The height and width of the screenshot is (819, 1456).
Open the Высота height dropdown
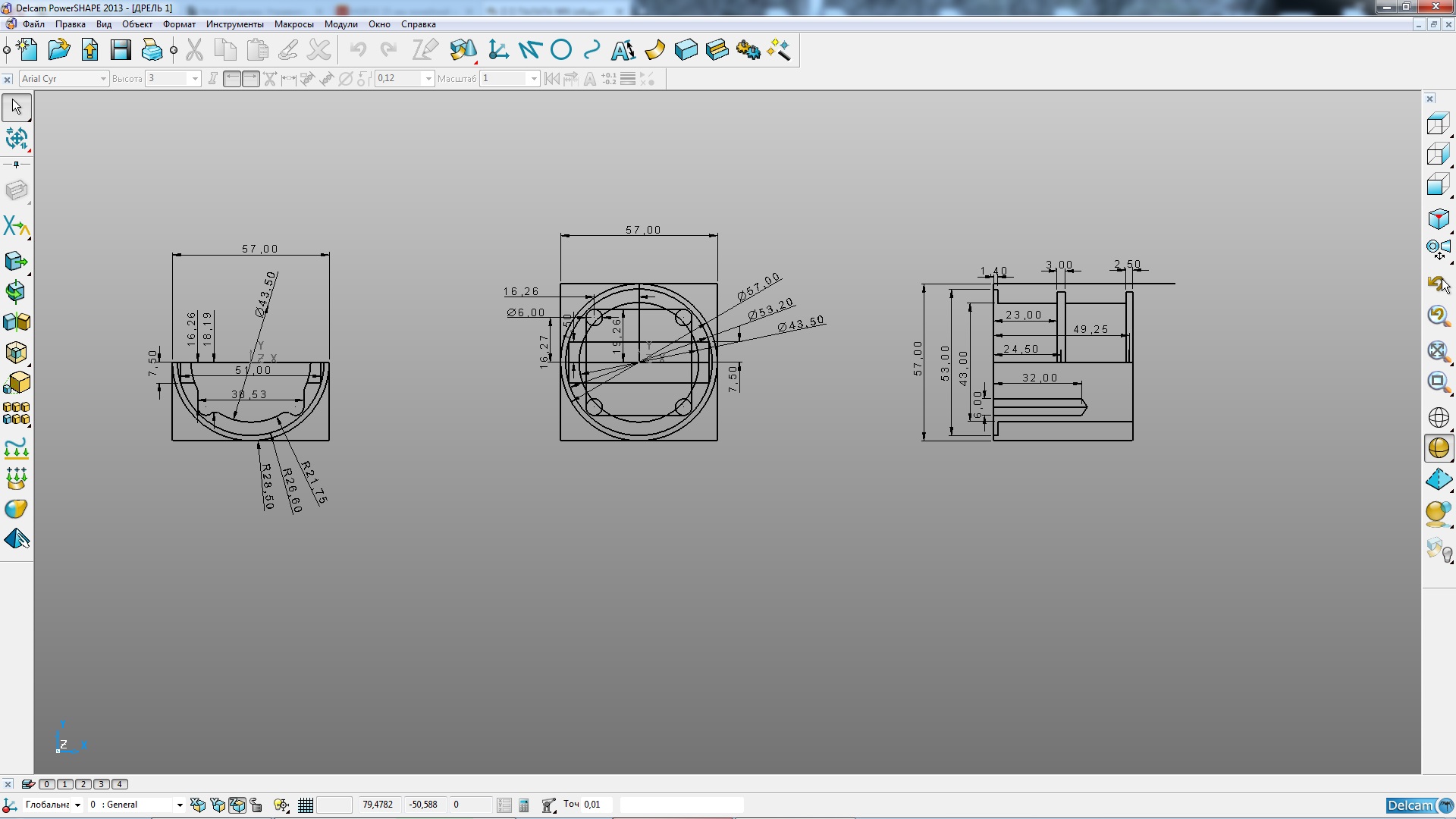pos(195,79)
